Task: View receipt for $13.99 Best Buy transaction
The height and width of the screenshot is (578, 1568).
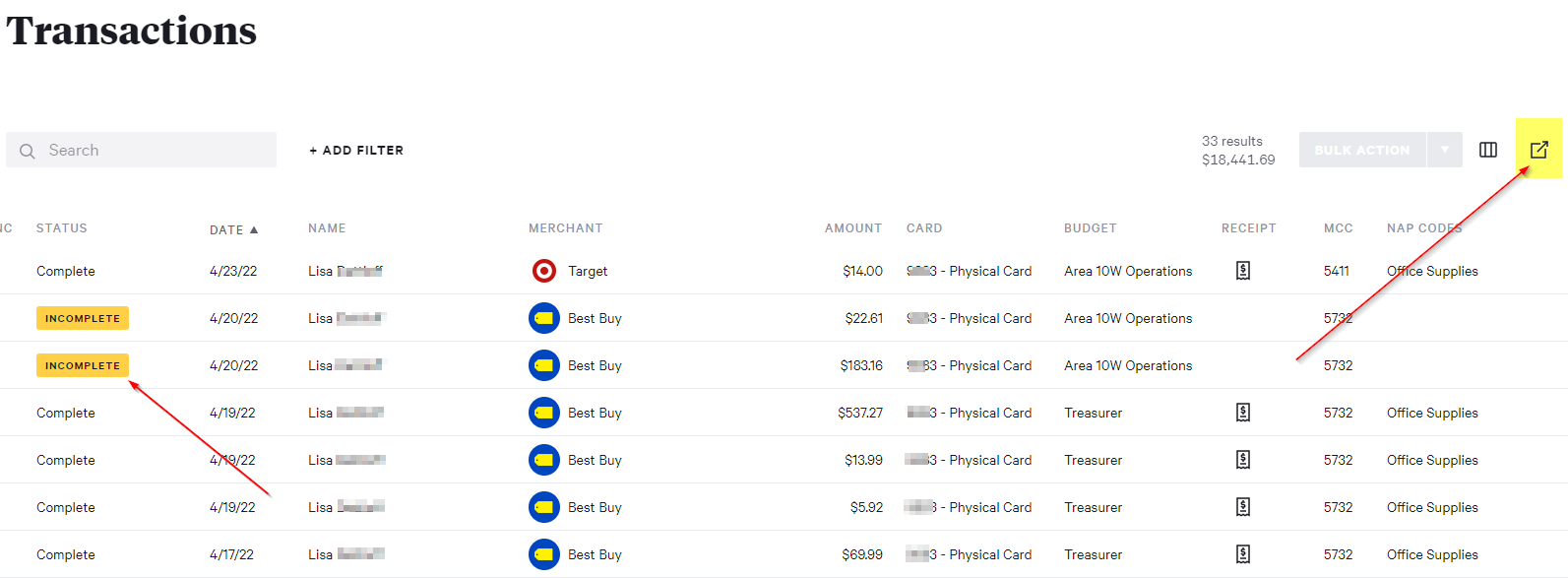Action: click(x=1243, y=460)
